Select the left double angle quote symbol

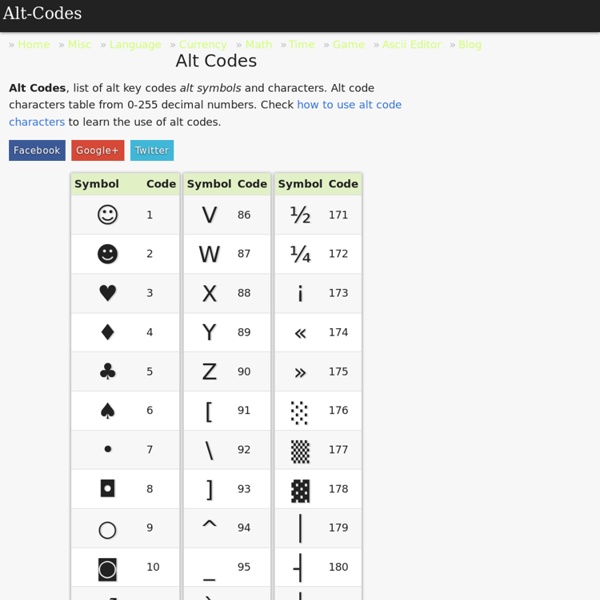[300, 332]
